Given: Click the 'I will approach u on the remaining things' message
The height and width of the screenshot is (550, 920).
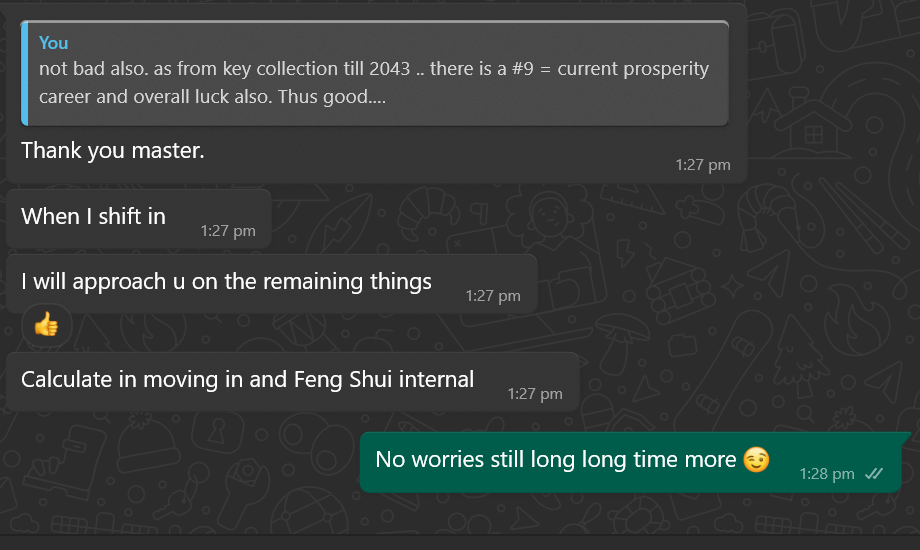Looking at the screenshot, I should [x=272, y=284].
